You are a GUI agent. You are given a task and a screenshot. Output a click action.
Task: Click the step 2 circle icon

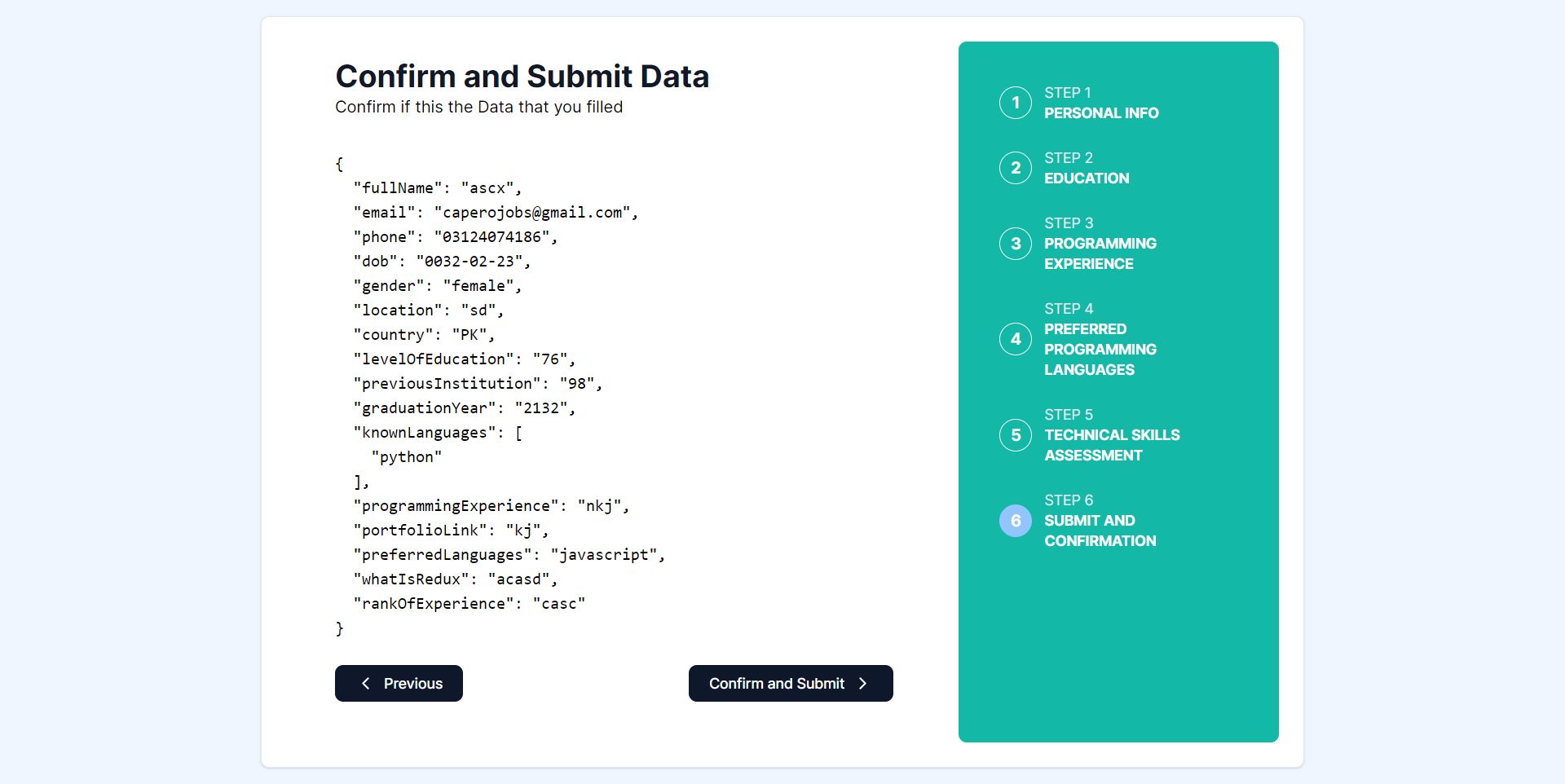[1016, 168]
